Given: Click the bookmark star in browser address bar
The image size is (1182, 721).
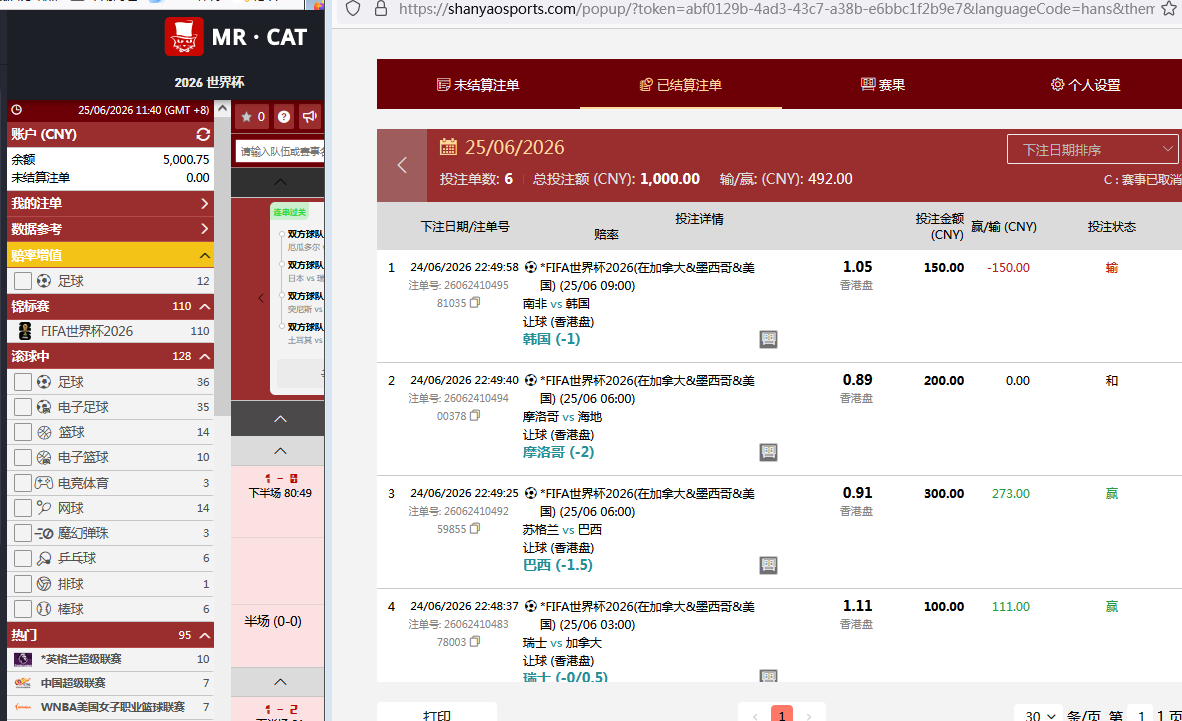Looking at the screenshot, I should [x=1168, y=8].
